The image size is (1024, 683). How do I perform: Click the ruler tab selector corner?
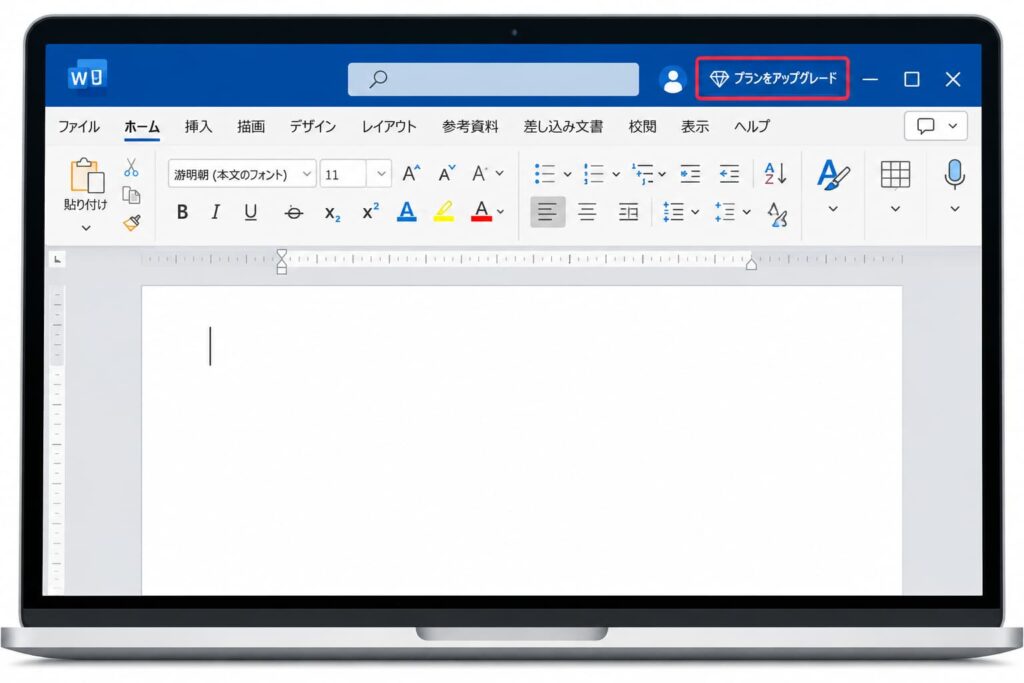pyautogui.click(x=57, y=260)
